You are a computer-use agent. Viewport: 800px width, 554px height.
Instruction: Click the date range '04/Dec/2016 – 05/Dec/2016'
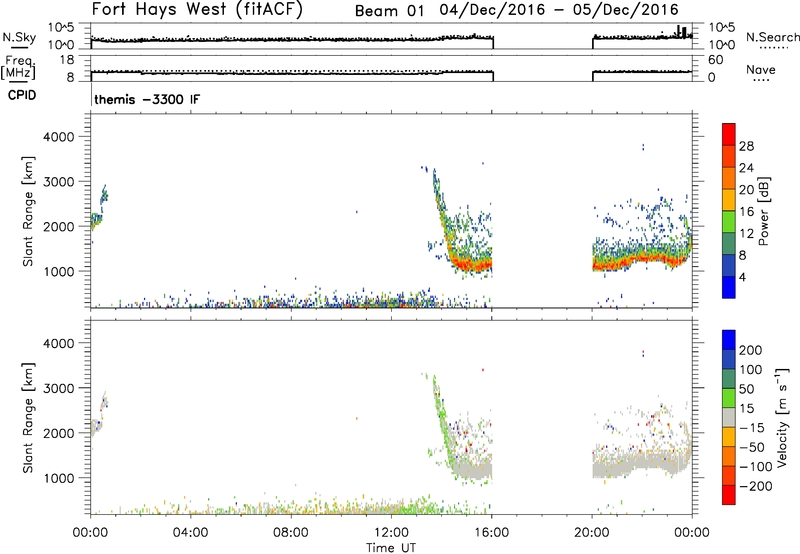tap(559, 10)
